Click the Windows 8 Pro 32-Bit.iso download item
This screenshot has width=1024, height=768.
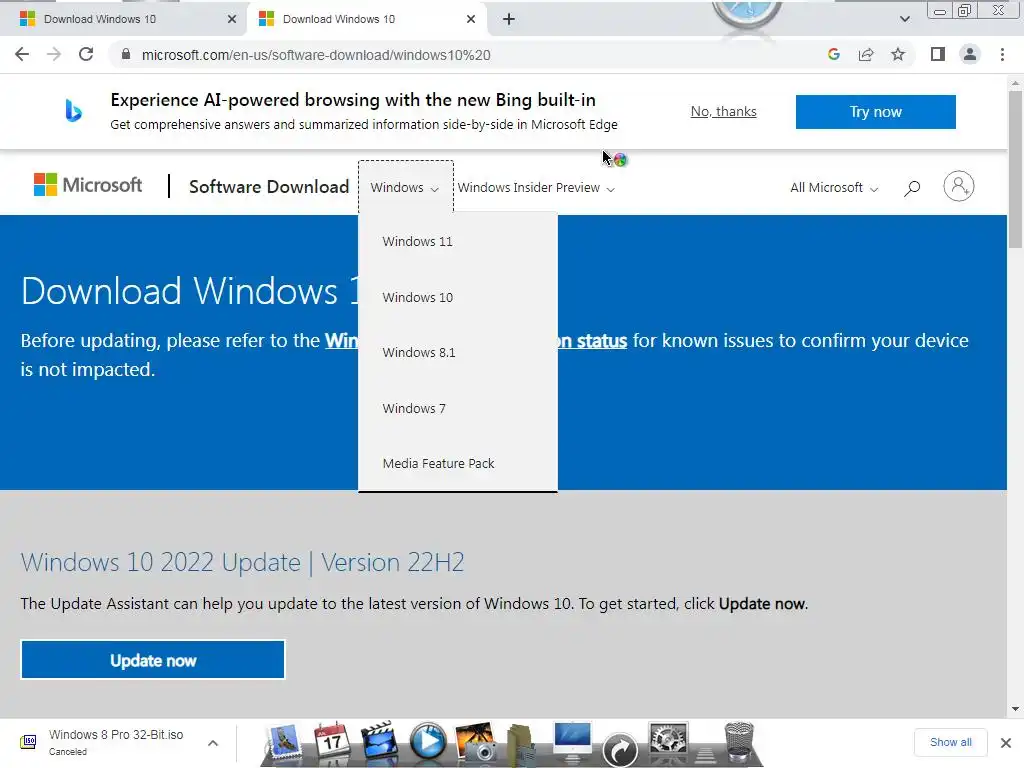click(116, 742)
